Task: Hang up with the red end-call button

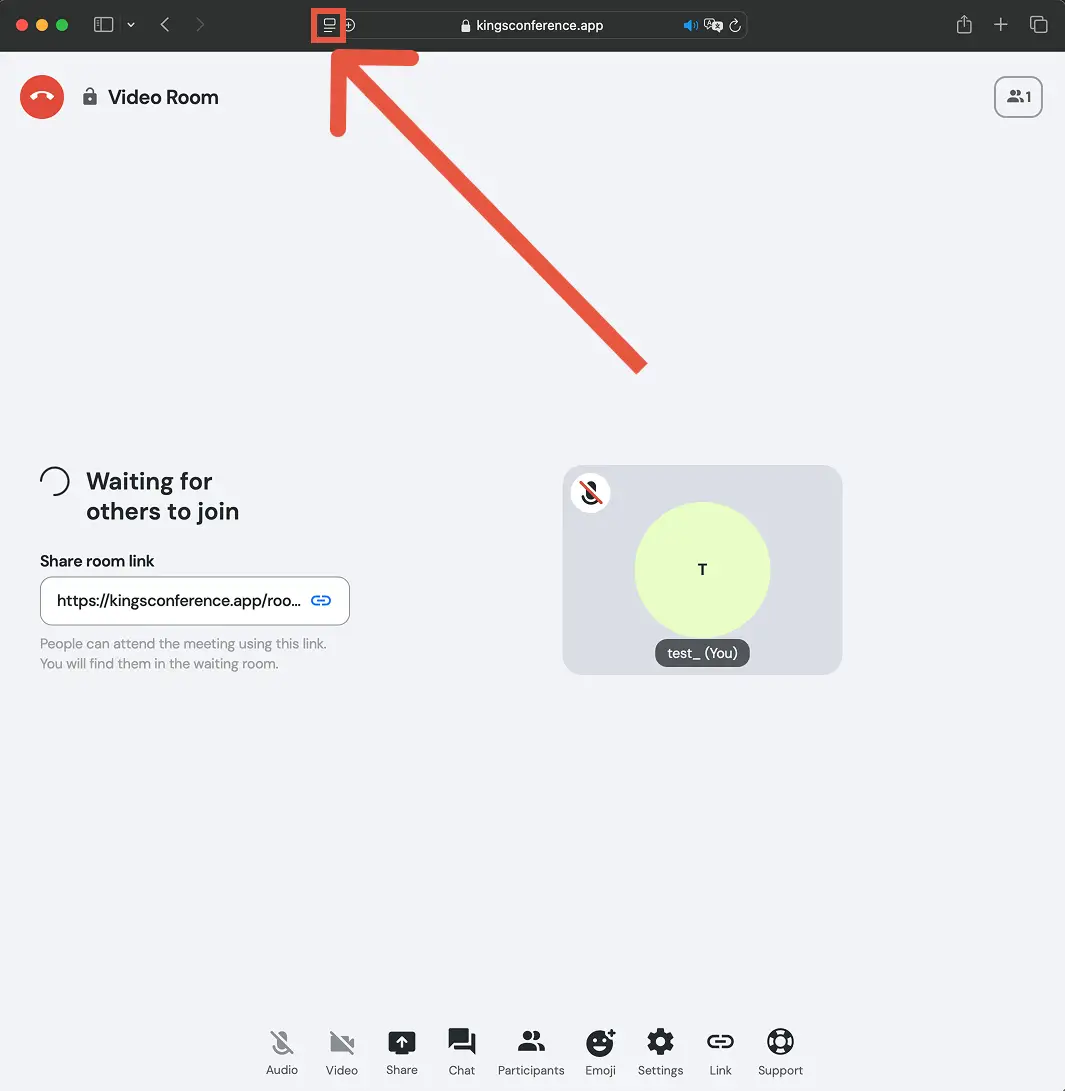Action: click(42, 97)
